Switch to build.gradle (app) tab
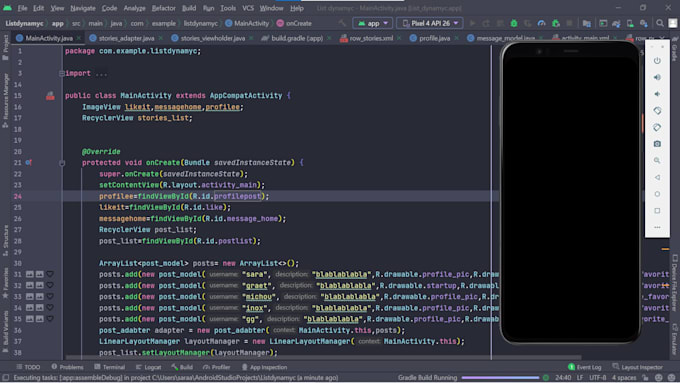This screenshot has width=680, height=383. click(297, 38)
